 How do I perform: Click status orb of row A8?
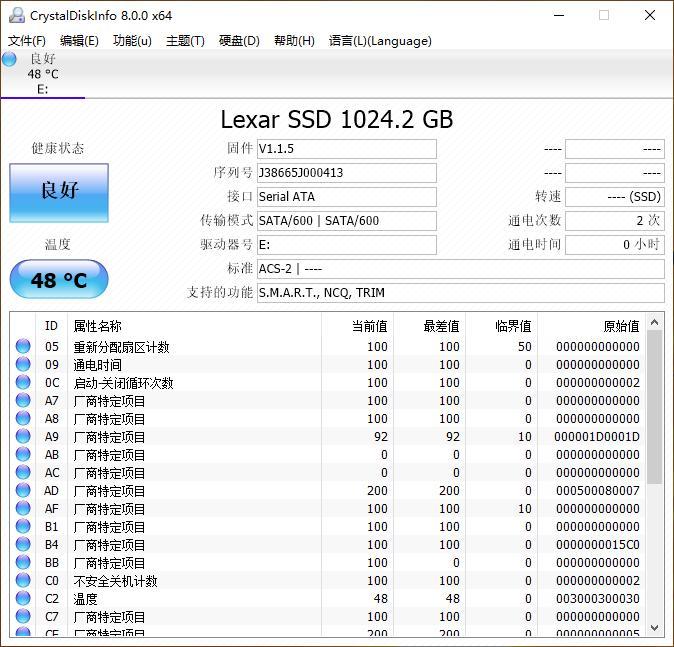pos(23,418)
